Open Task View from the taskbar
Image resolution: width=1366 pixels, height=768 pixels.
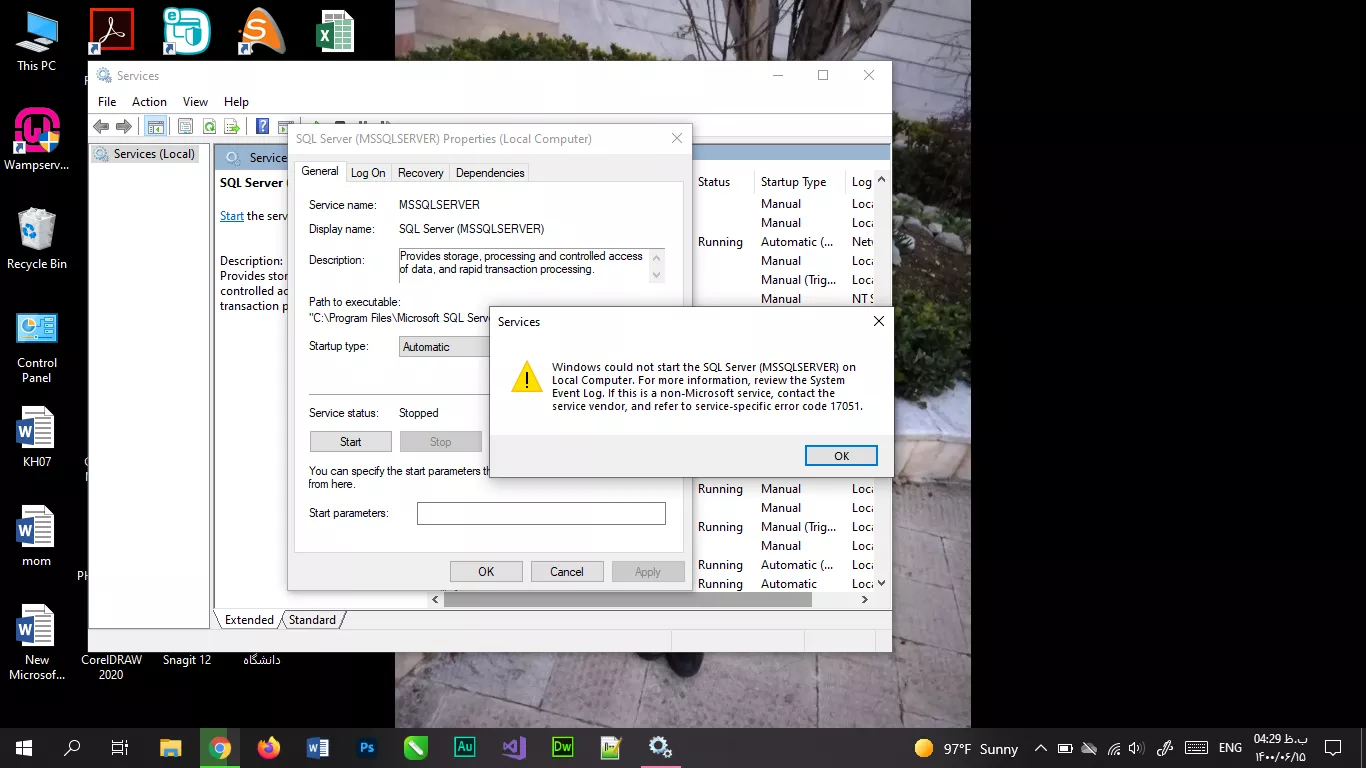coord(120,748)
